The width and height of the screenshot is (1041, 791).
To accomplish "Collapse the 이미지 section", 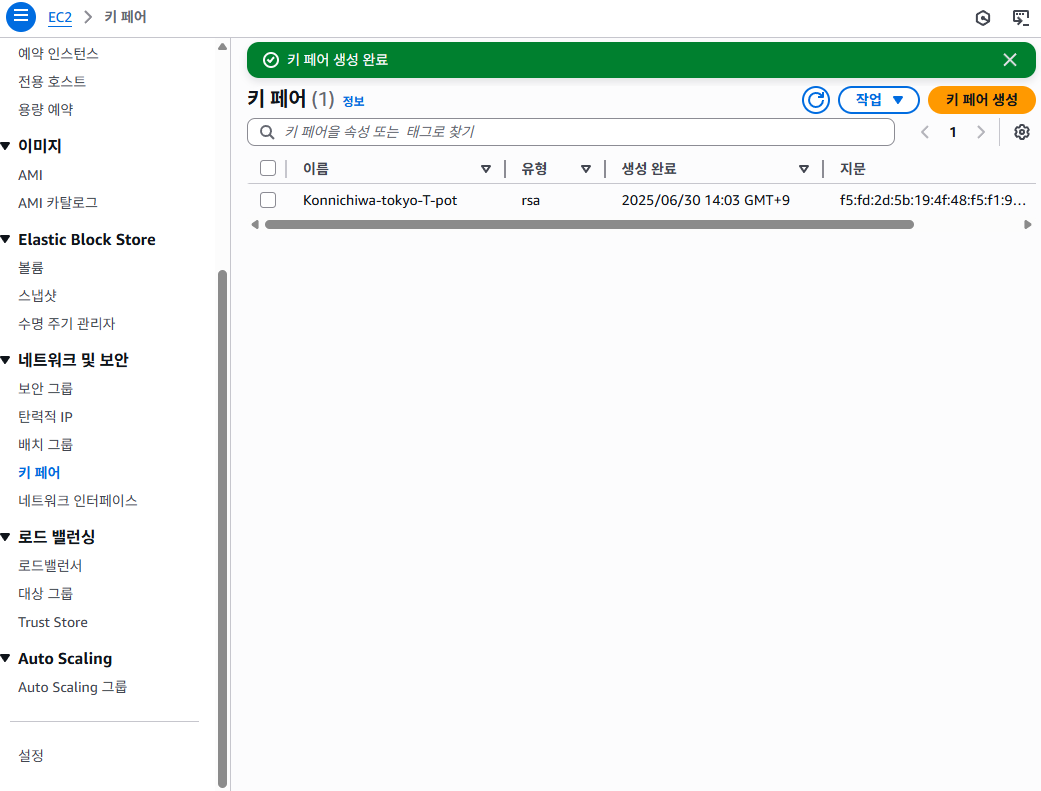I will tap(6, 145).
